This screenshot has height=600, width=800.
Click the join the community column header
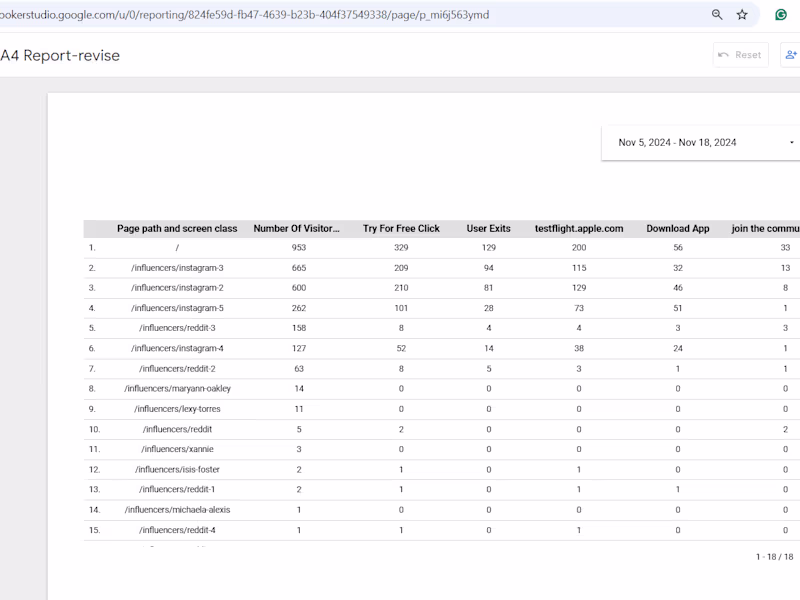point(765,229)
